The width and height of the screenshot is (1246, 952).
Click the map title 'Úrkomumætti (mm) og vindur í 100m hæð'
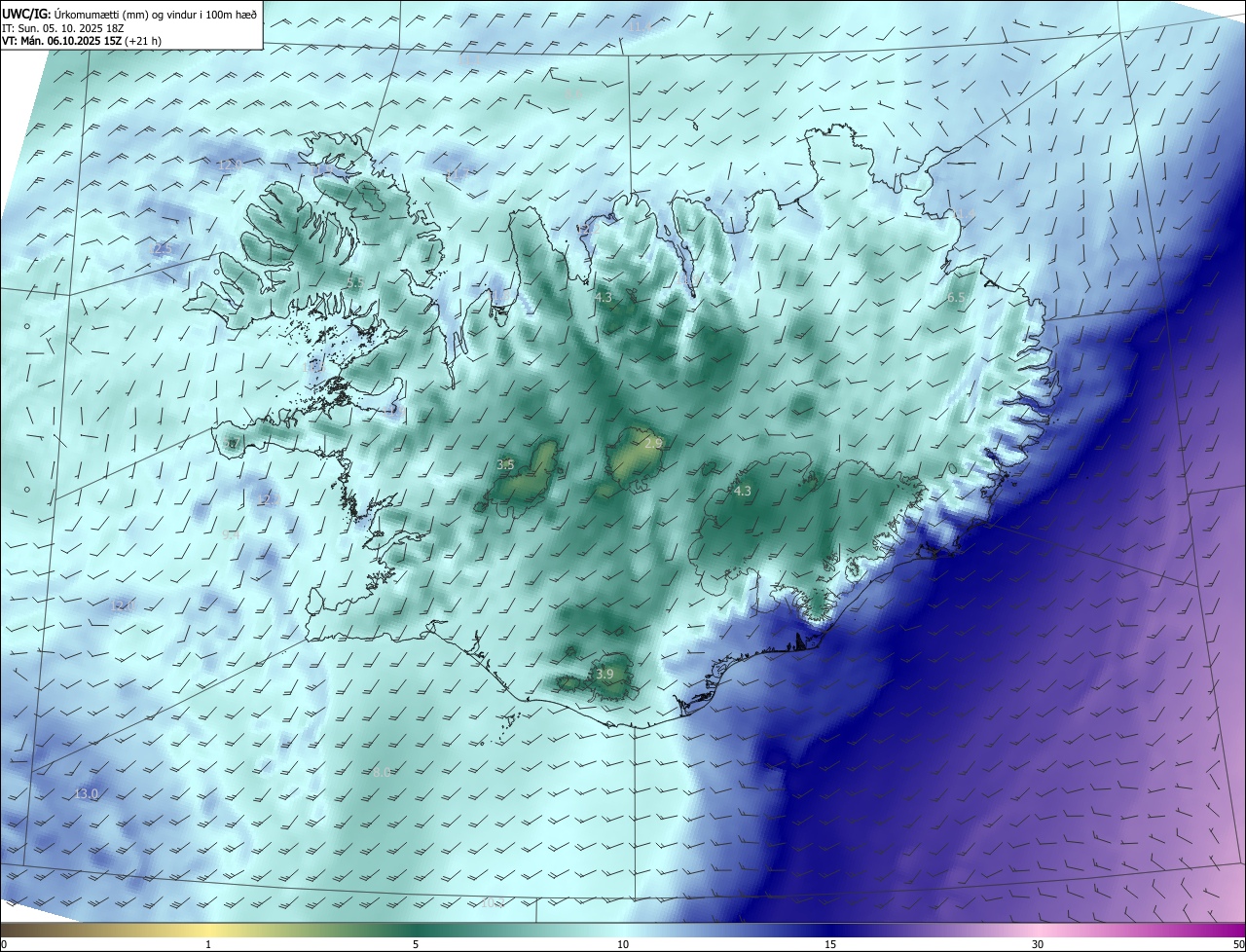[x=155, y=13]
